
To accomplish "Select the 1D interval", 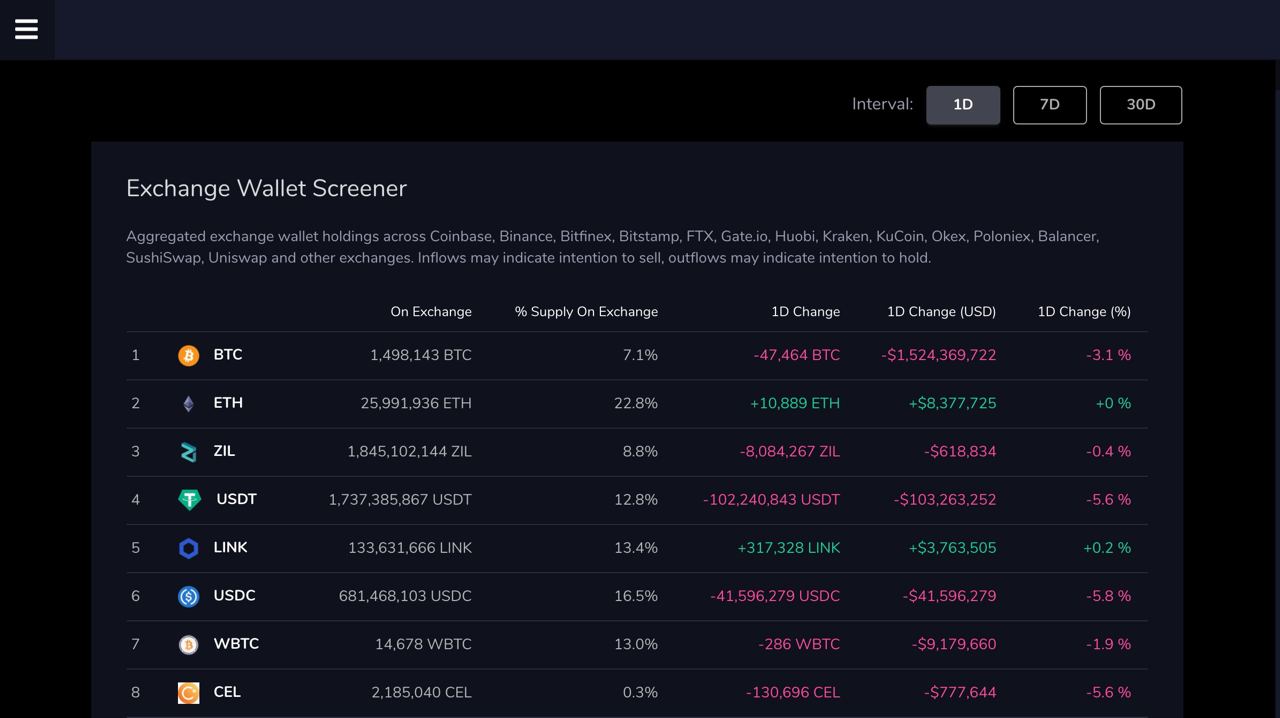I will point(963,105).
